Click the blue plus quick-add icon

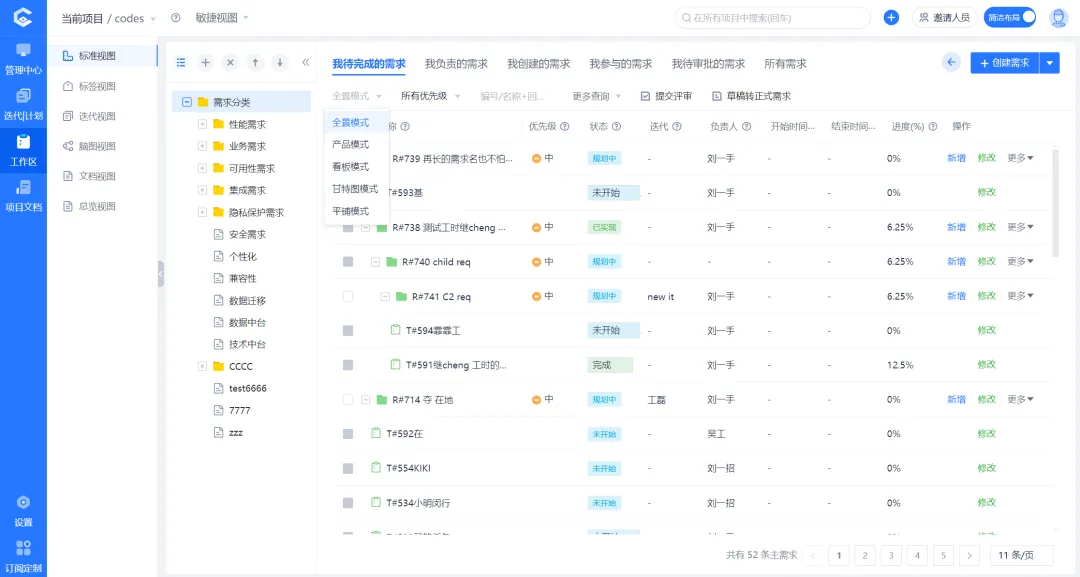(891, 18)
